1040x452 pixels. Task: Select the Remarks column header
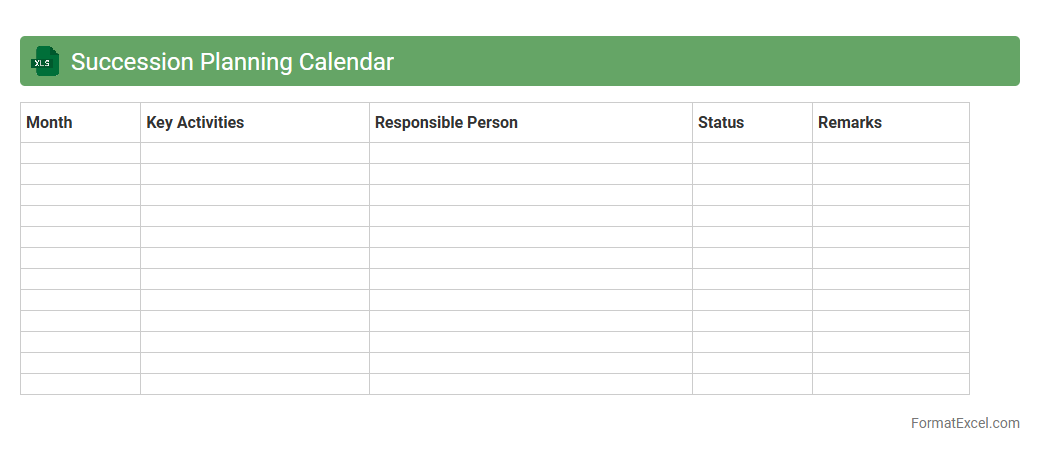(850, 123)
